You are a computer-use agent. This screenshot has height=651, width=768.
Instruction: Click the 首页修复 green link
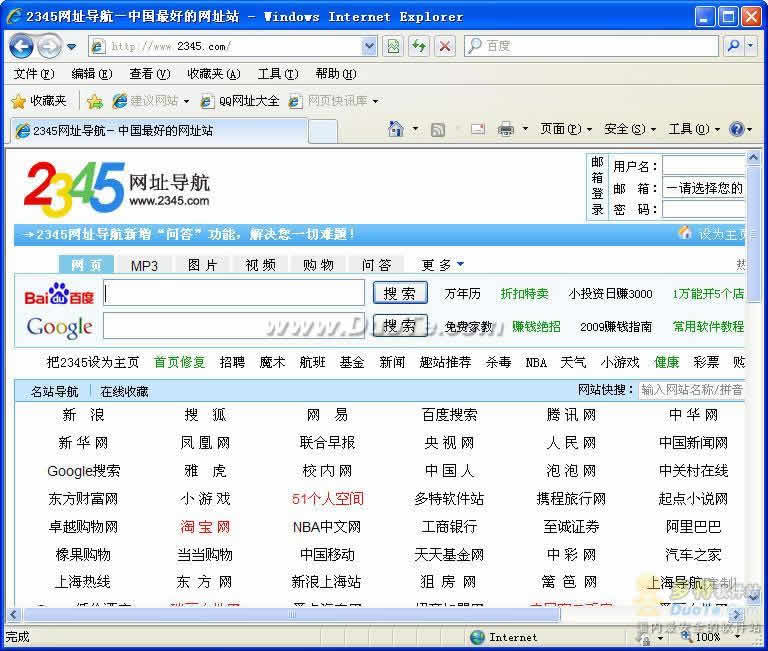tap(179, 362)
